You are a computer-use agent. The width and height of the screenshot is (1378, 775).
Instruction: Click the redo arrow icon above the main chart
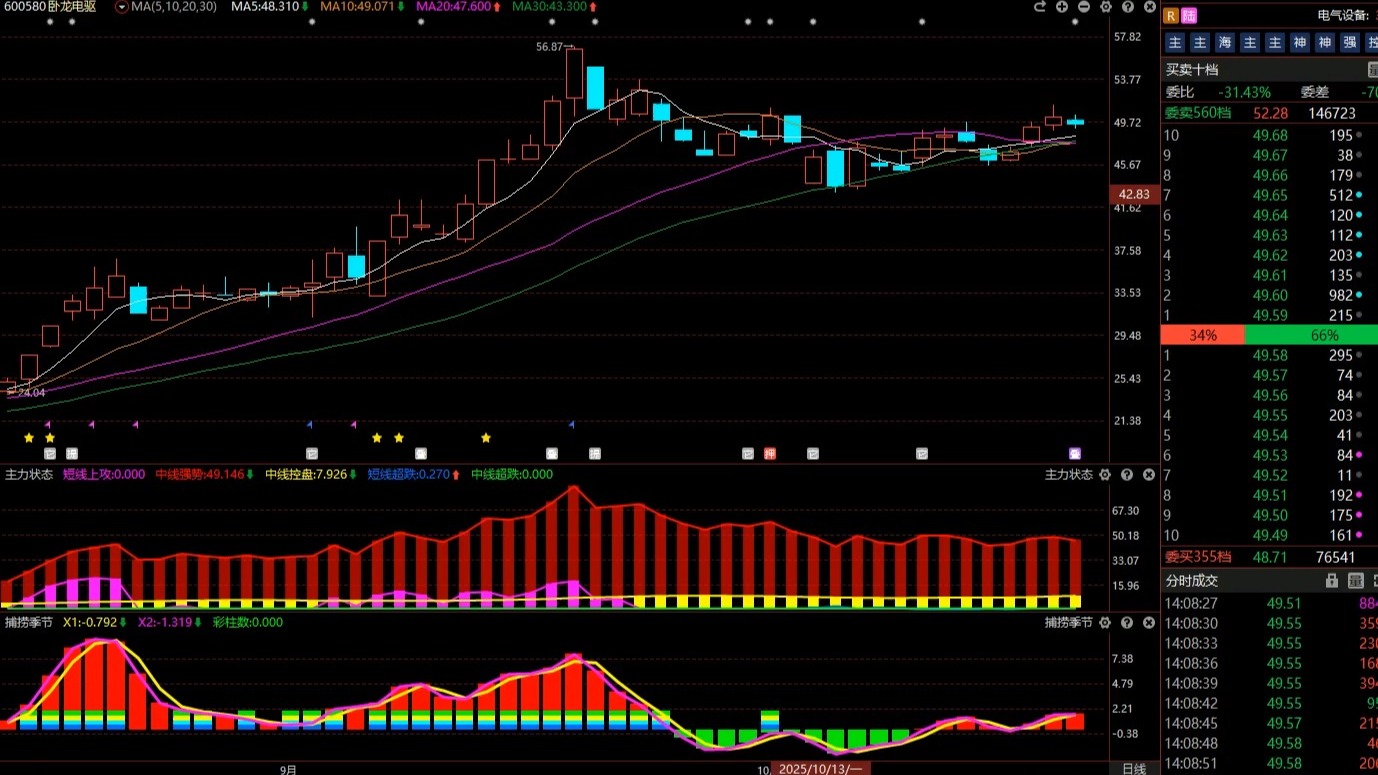pyautogui.click(x=1040, y=7)
